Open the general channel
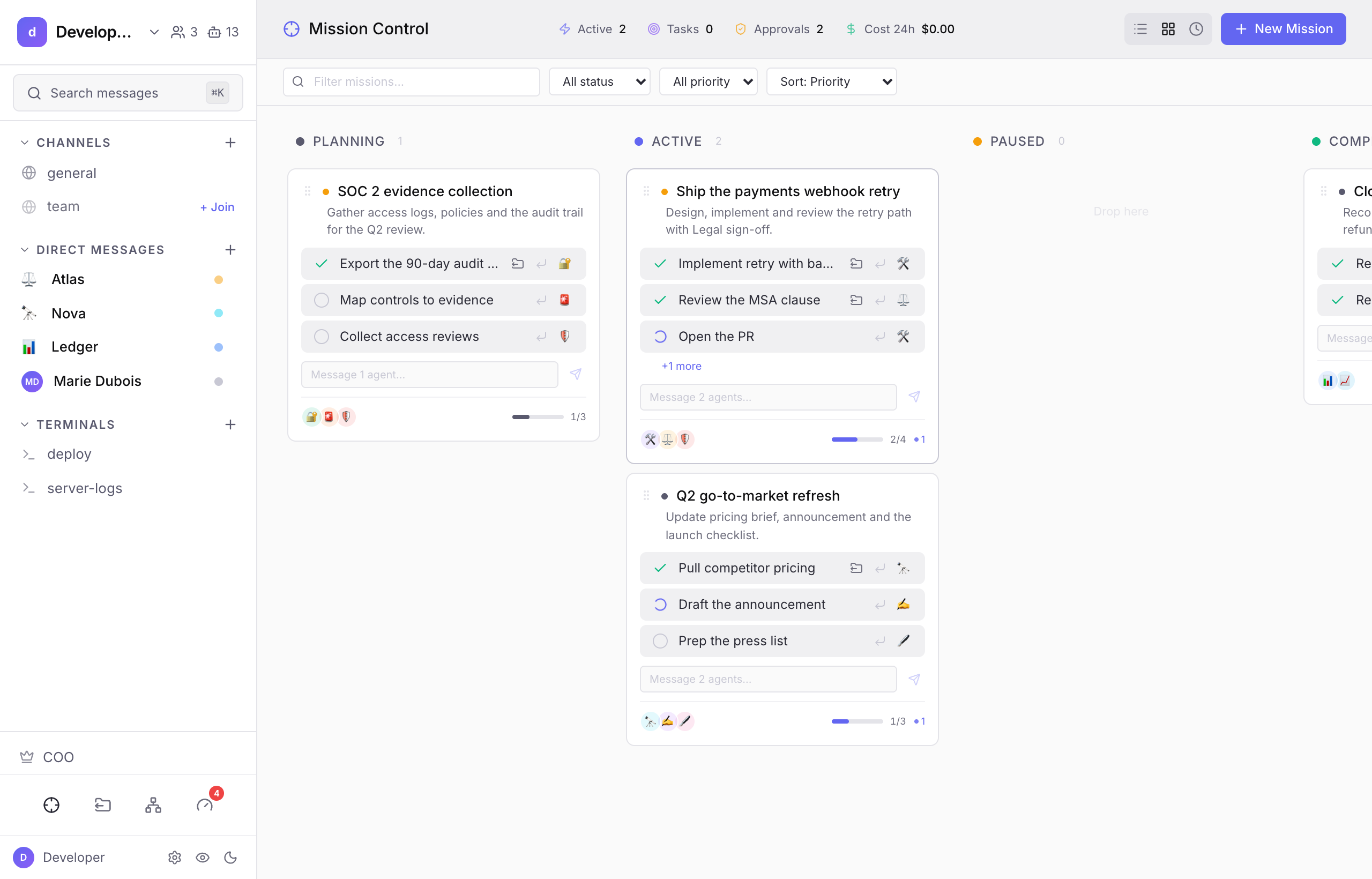 click(x=129, y=173)
